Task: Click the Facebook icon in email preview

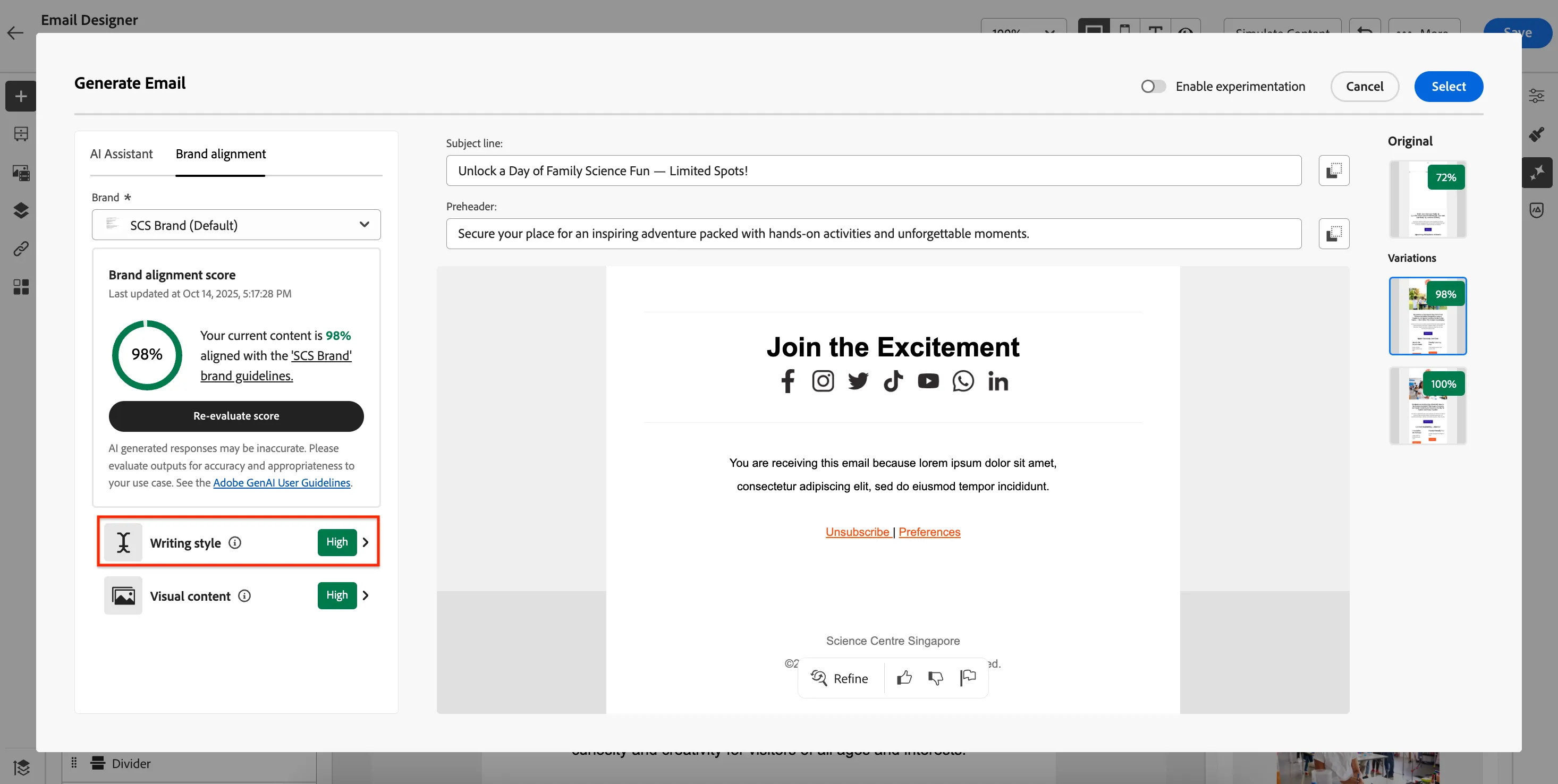Action: click(788, 381)
